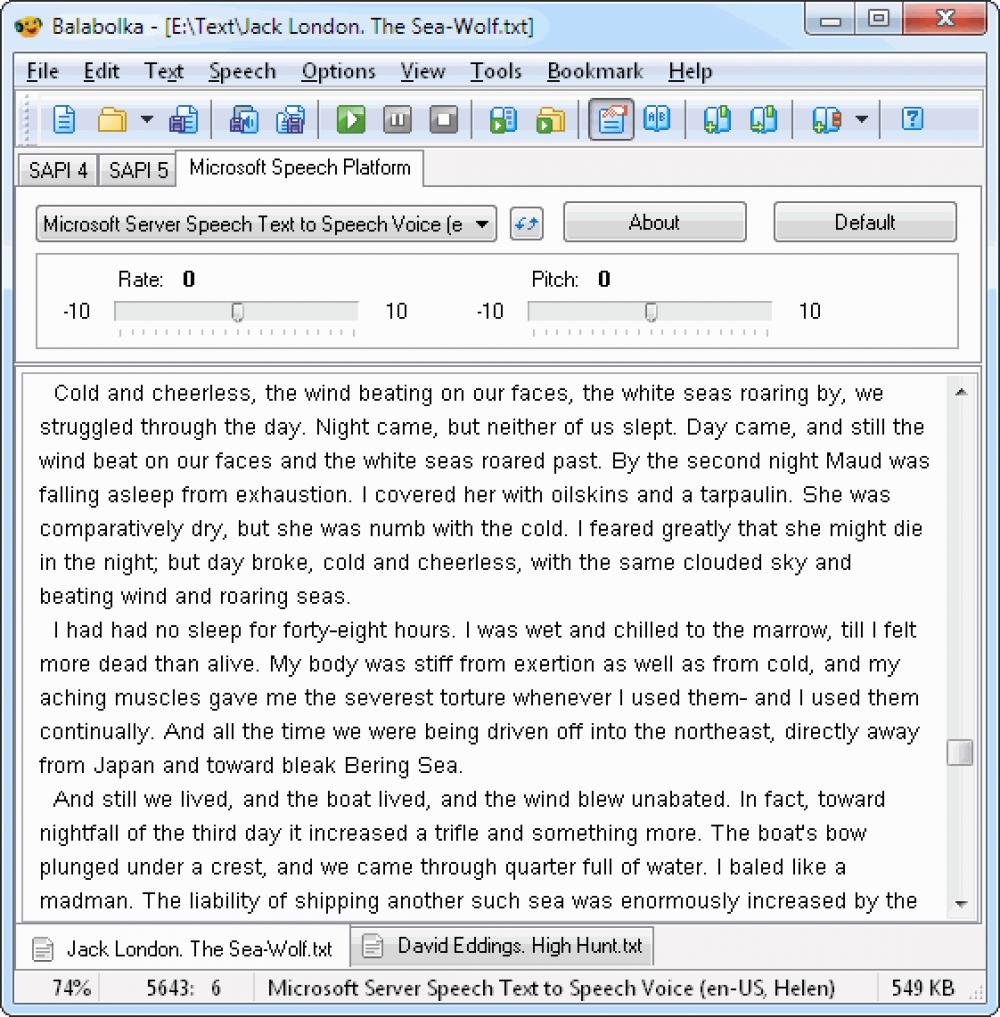Screen dimensions: 1000x1017
Task: Open the Speech menu
Action: click(x=242, y=71)
